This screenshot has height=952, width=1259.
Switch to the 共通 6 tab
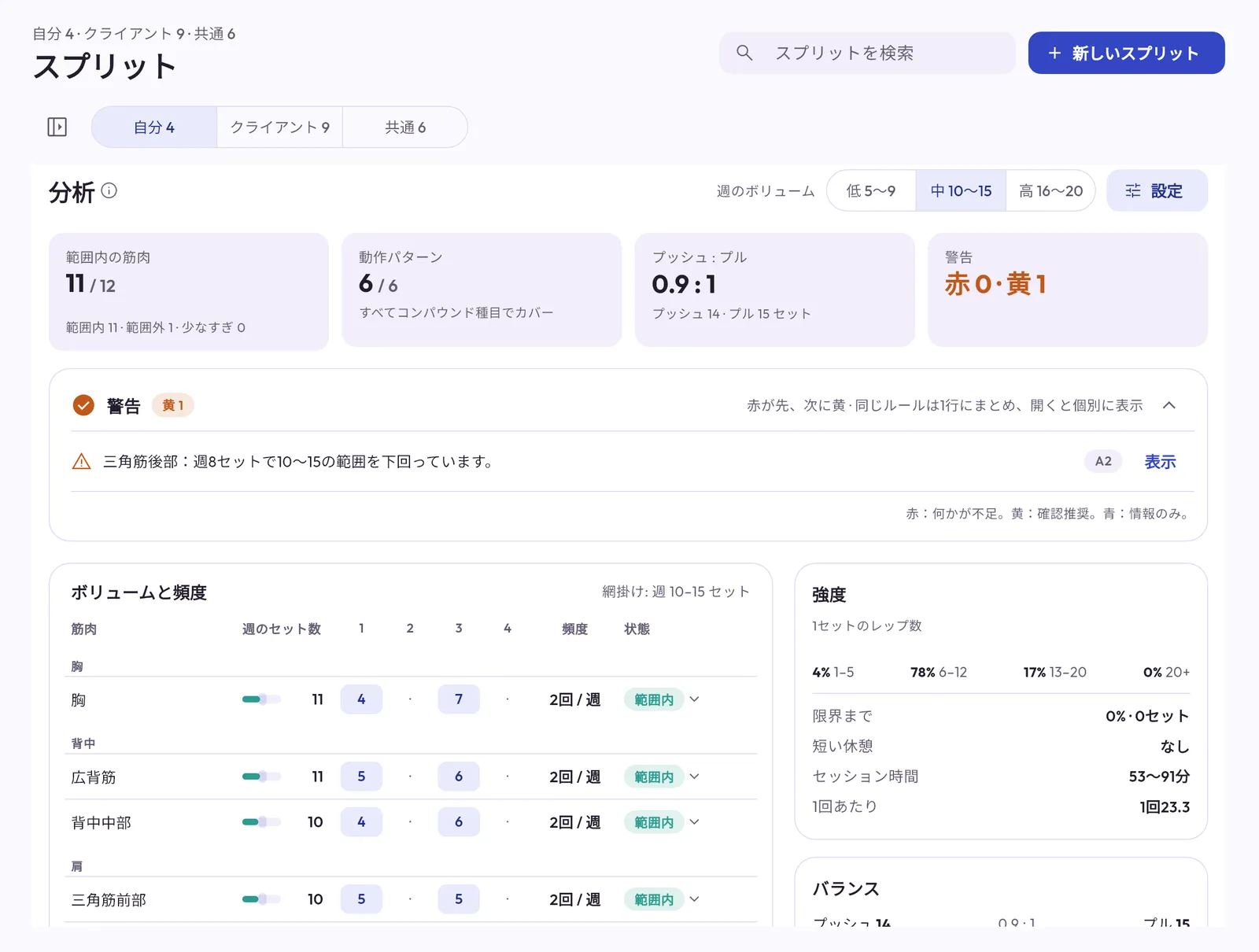point(405,127)
